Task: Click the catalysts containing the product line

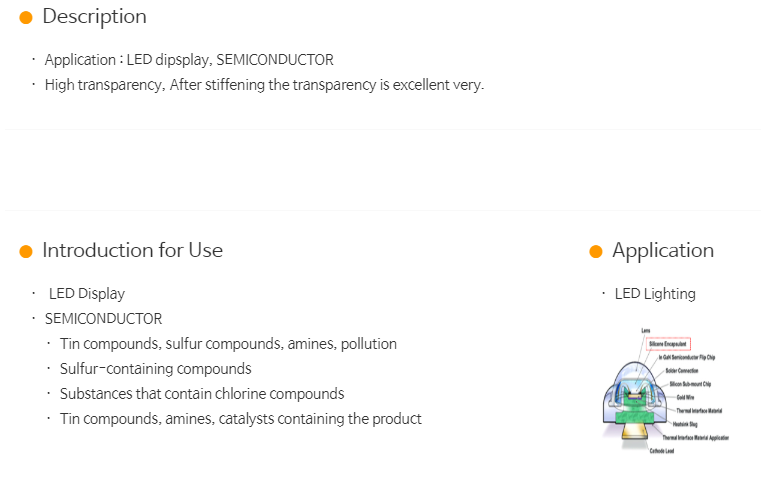Action: click(241, 419)
